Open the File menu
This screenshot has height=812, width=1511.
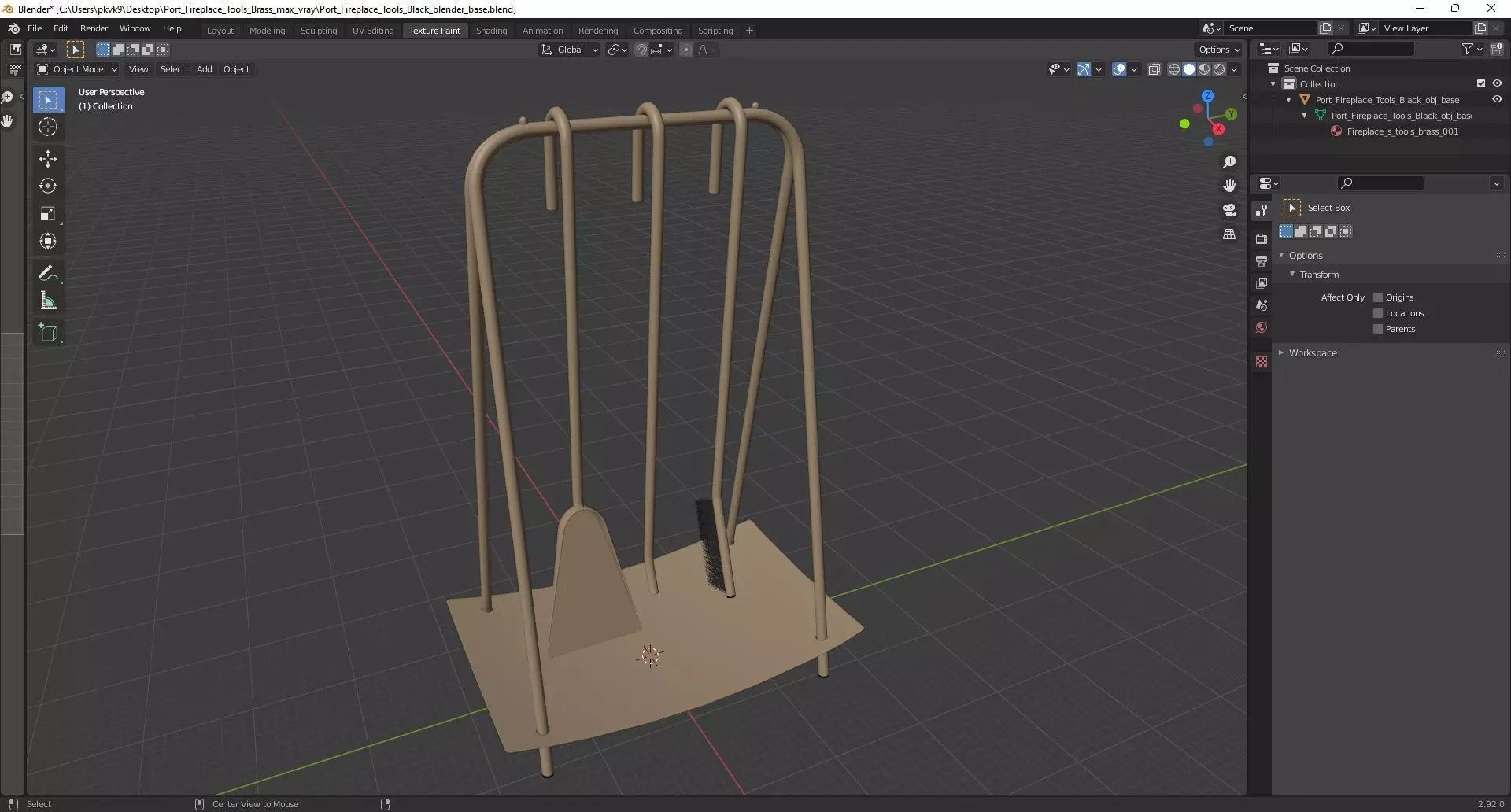pos(35,28)
